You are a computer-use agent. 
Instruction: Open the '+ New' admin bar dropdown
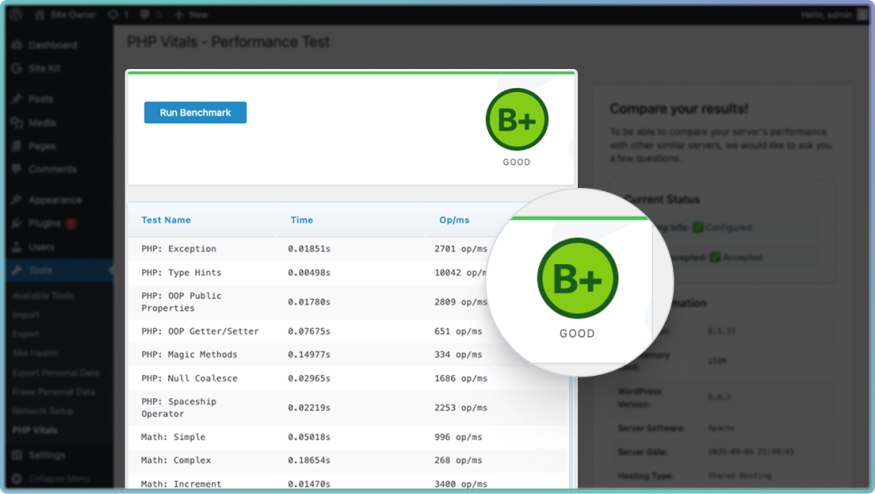[190, 16]
